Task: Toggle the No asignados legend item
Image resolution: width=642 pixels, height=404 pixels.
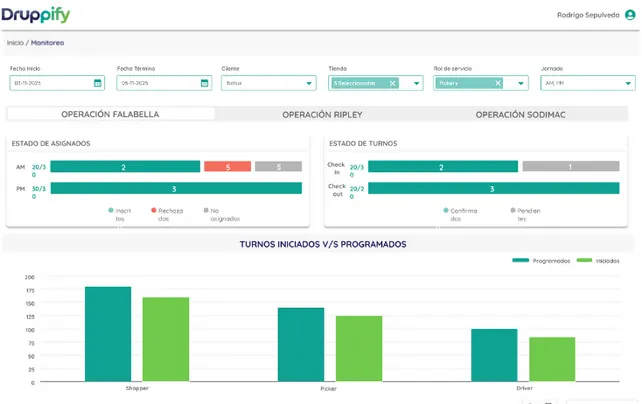Action: coord(222,214)
